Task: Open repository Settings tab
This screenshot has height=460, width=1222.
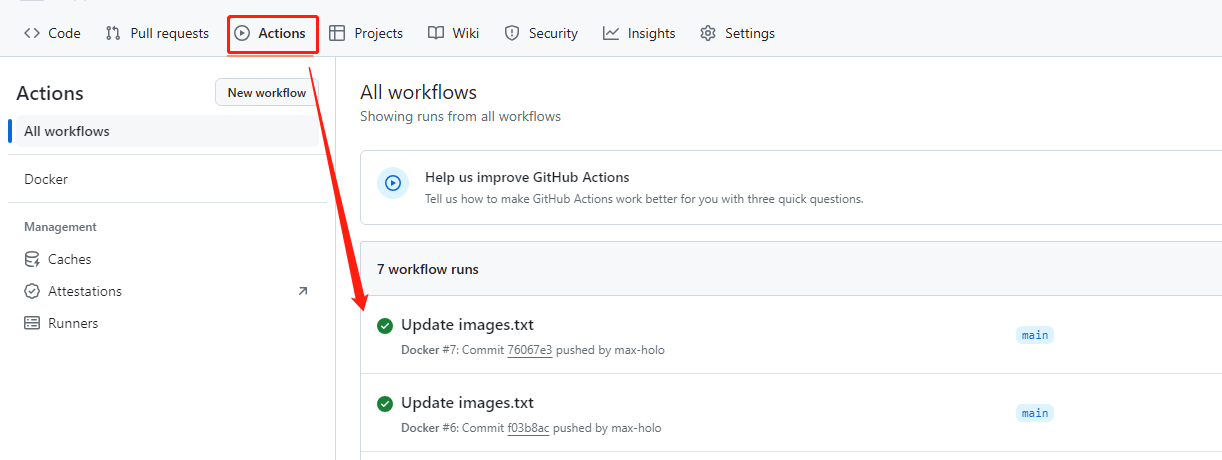Action: 737,33
